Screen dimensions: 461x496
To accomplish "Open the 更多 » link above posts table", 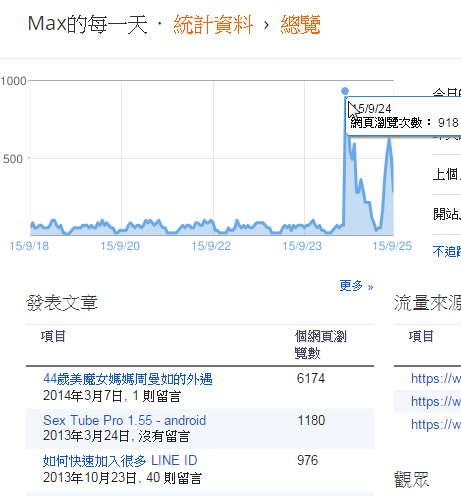I will (356, 286).
